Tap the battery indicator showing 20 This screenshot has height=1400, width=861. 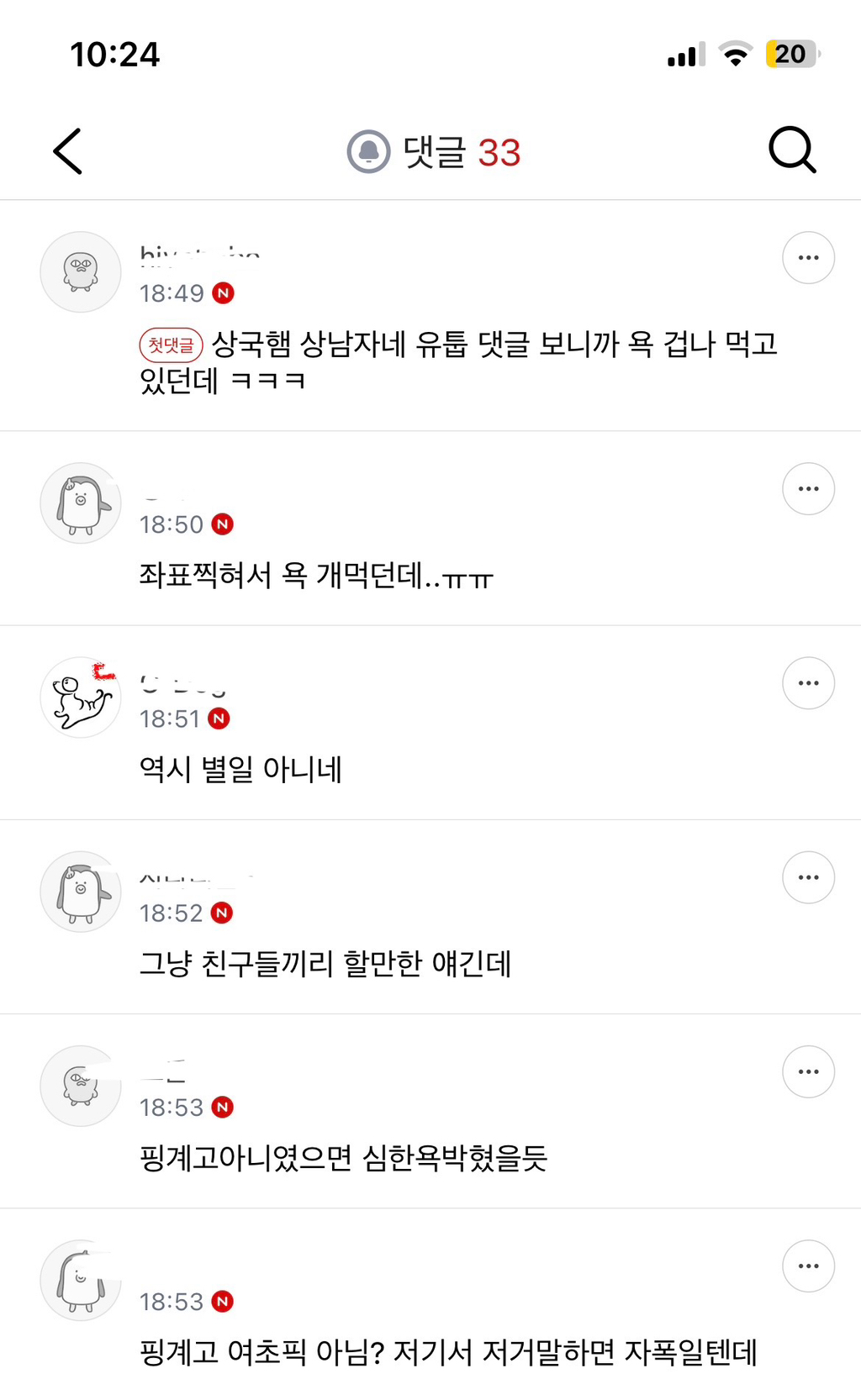pyautogui.click(x=791, y=54)
